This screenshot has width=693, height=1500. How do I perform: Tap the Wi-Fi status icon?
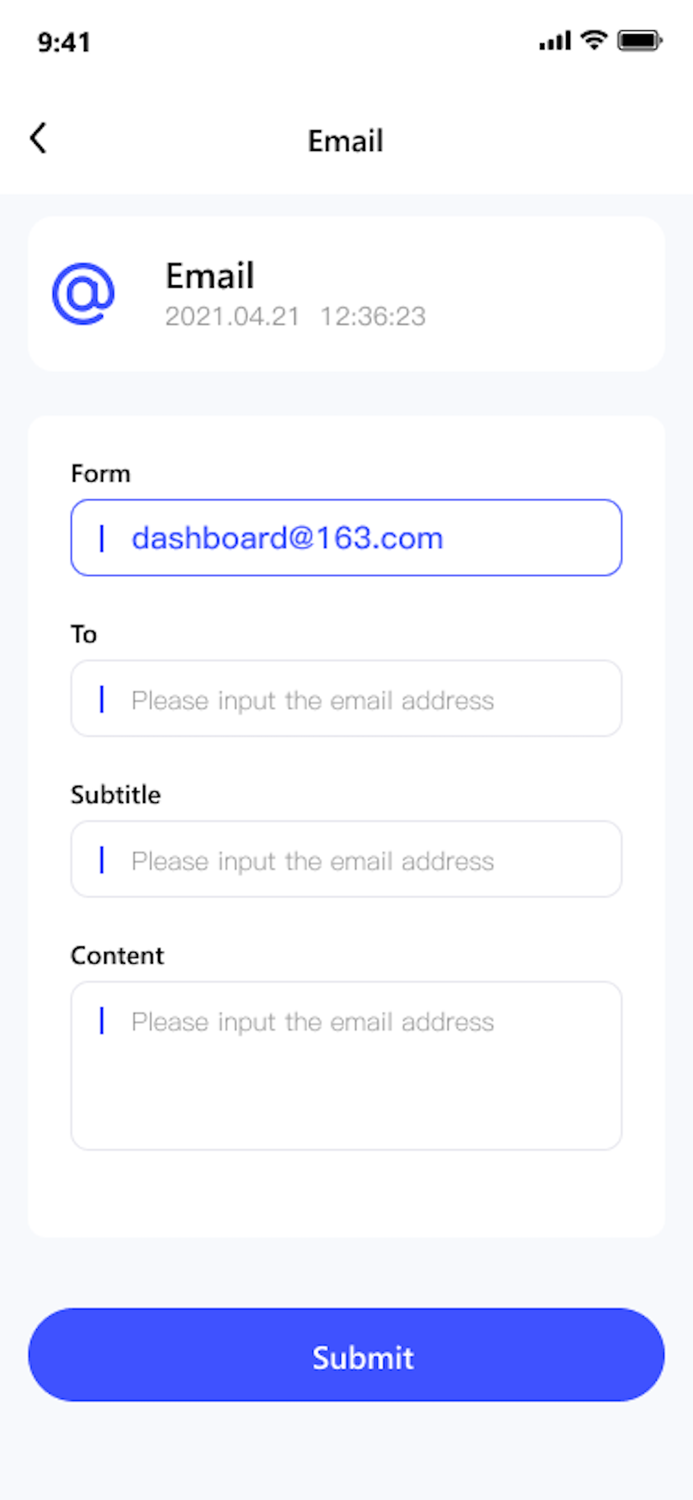pos(595,40)
